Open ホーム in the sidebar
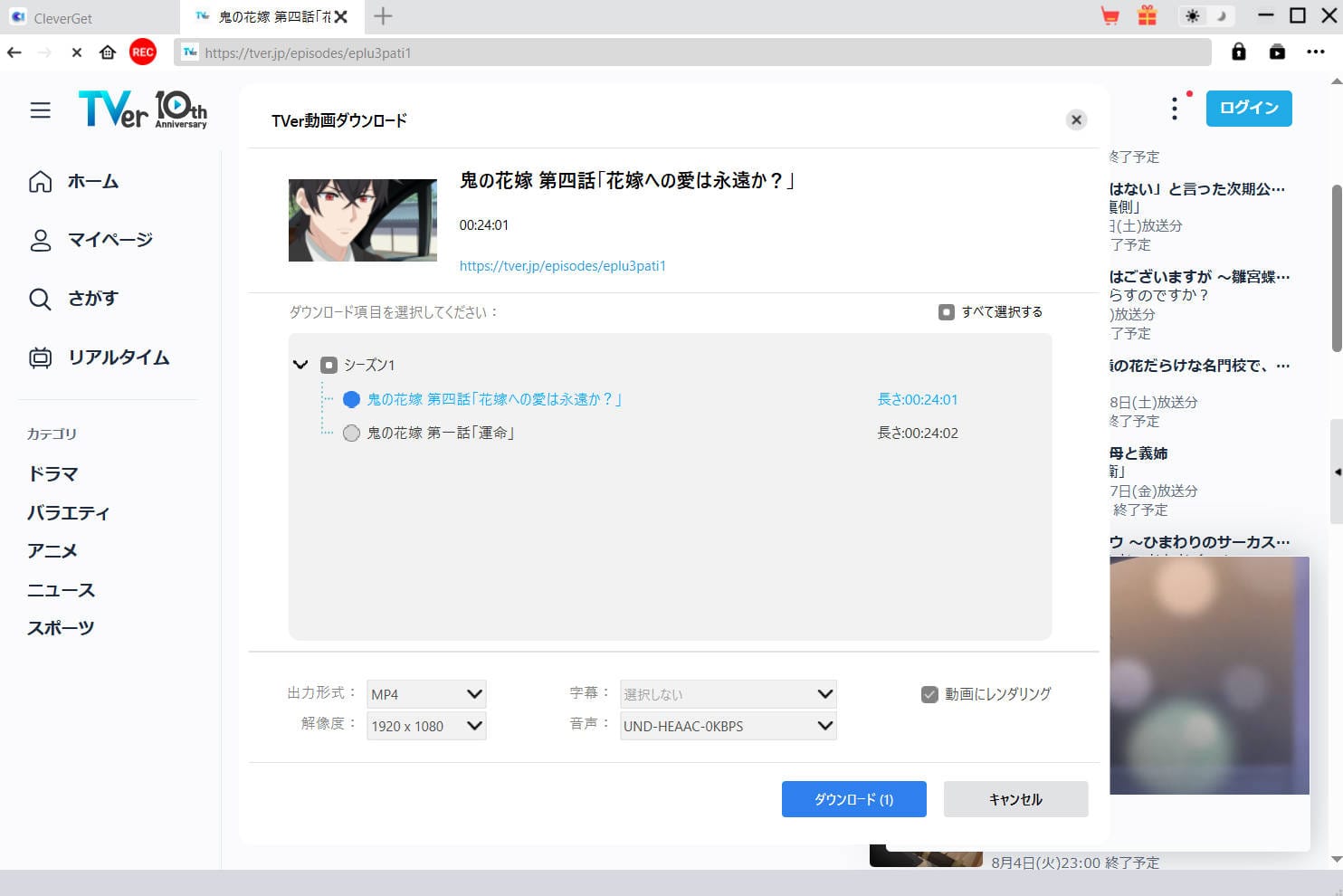 click(x=74, y=182)
